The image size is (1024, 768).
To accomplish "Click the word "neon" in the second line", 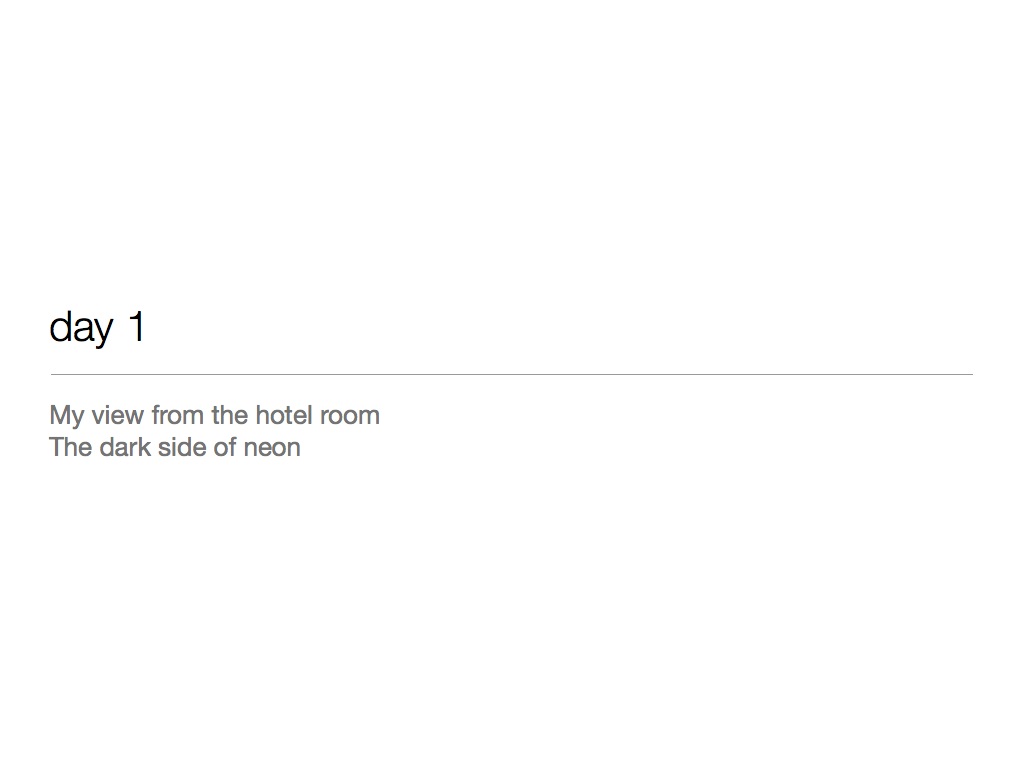I will [272, 449].
